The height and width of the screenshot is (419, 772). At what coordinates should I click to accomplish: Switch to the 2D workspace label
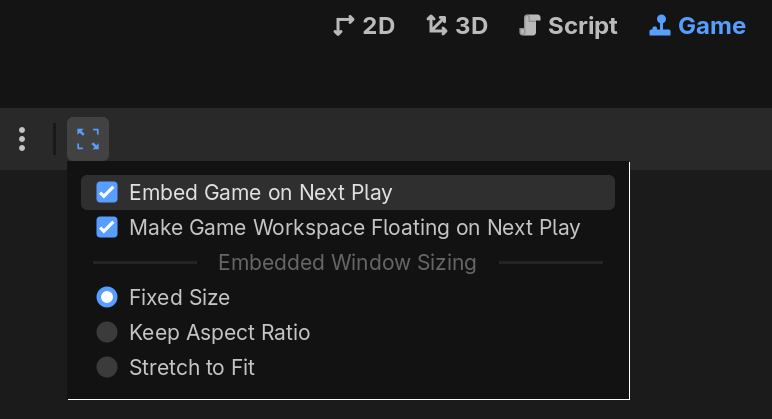379,26
